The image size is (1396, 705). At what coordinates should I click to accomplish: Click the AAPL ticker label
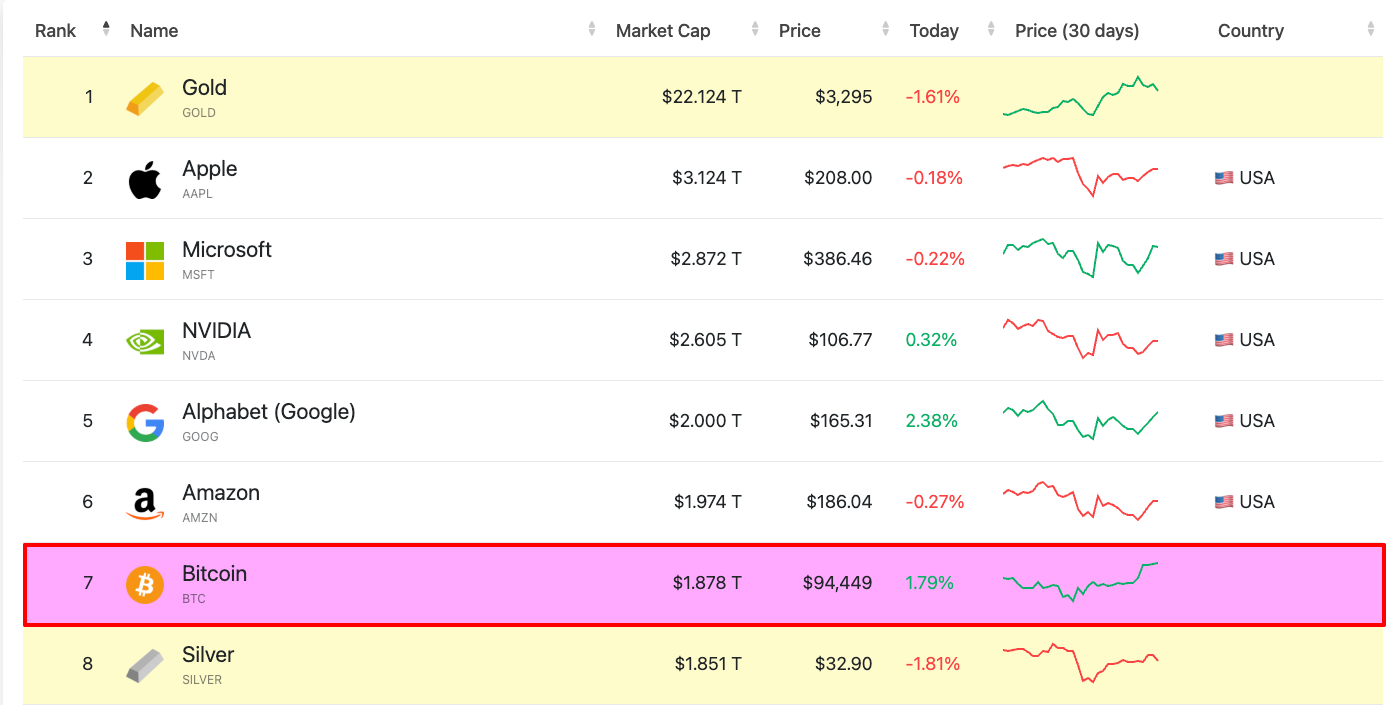coord(197,194)
